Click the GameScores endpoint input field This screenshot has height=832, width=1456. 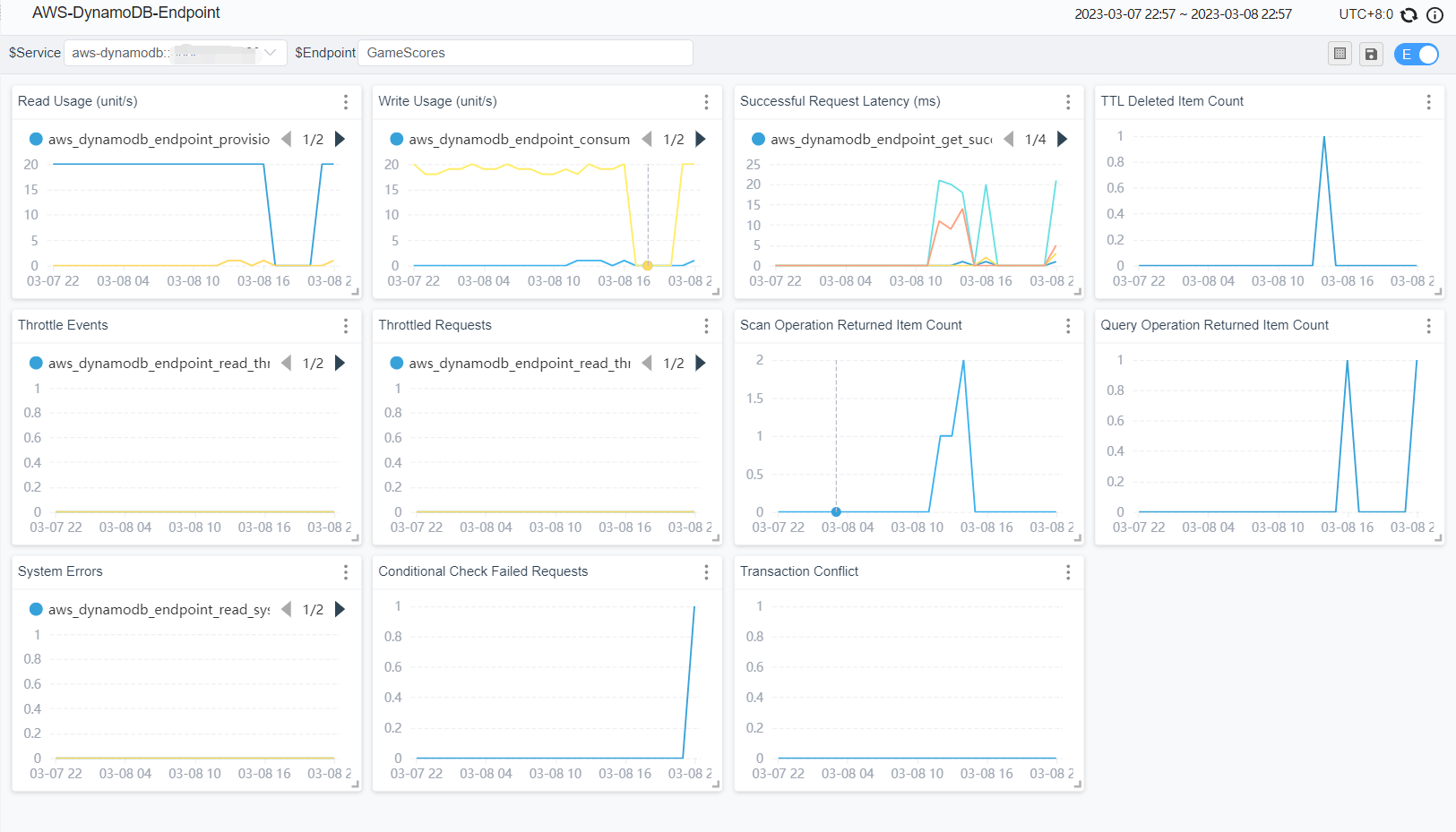pyautogui.click(x=525, y=54)
